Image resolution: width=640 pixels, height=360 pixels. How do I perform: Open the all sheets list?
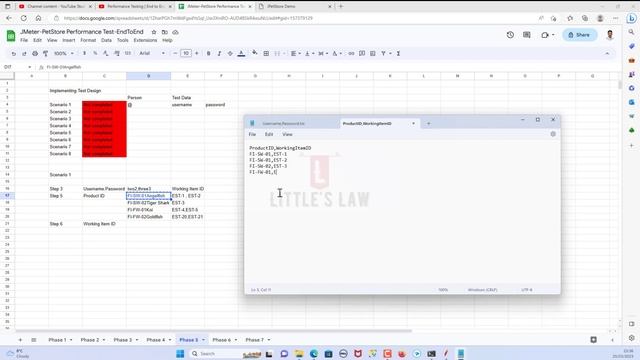click(34, 340)
